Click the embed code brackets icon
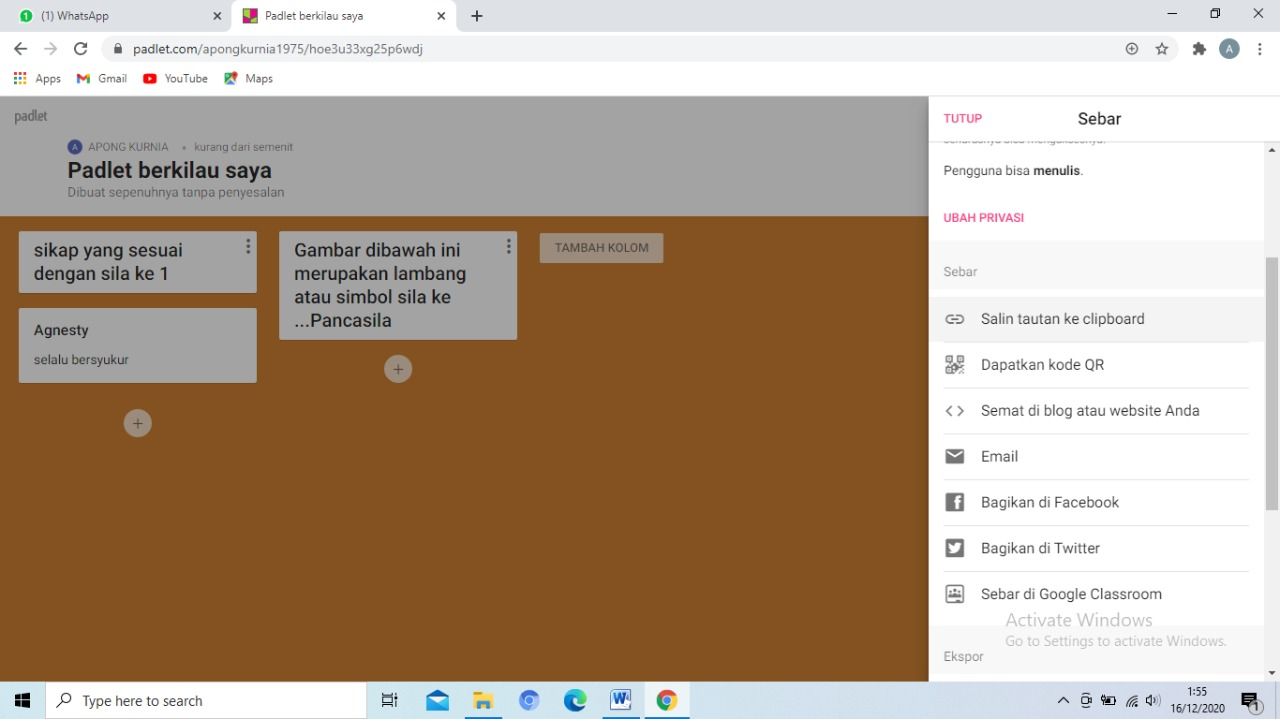 tap(955, 411)
